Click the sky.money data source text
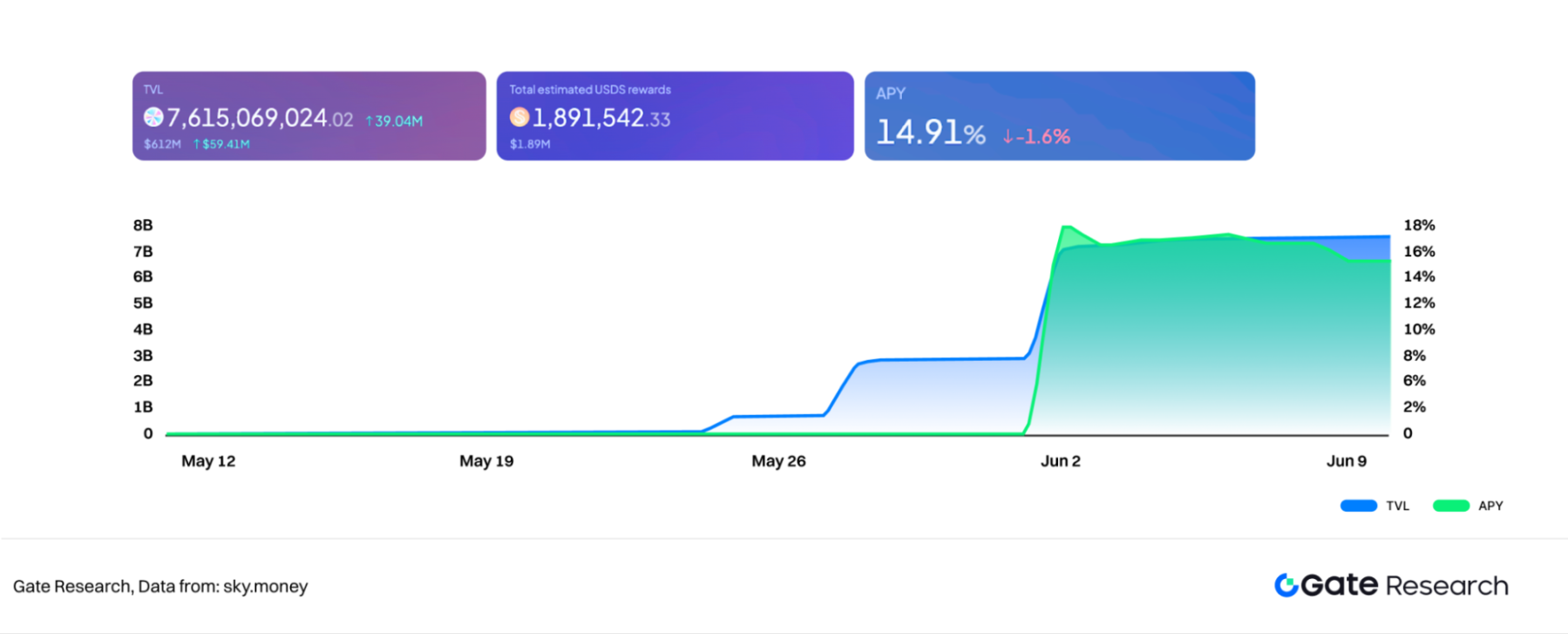Image resolution: width=1568 pixels, height=634 pixels. [x=265, y=587]
